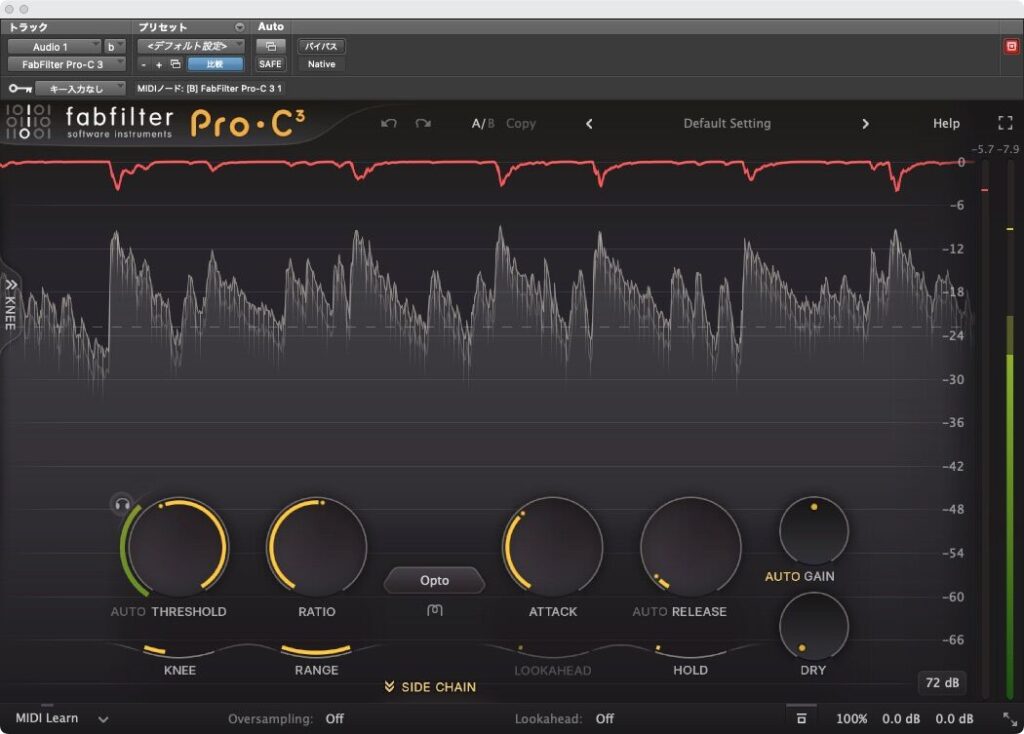The height and width of the screenshot is (734, 1024).
Task: Click the resize window corner icon
Action: pos(1010,719)
